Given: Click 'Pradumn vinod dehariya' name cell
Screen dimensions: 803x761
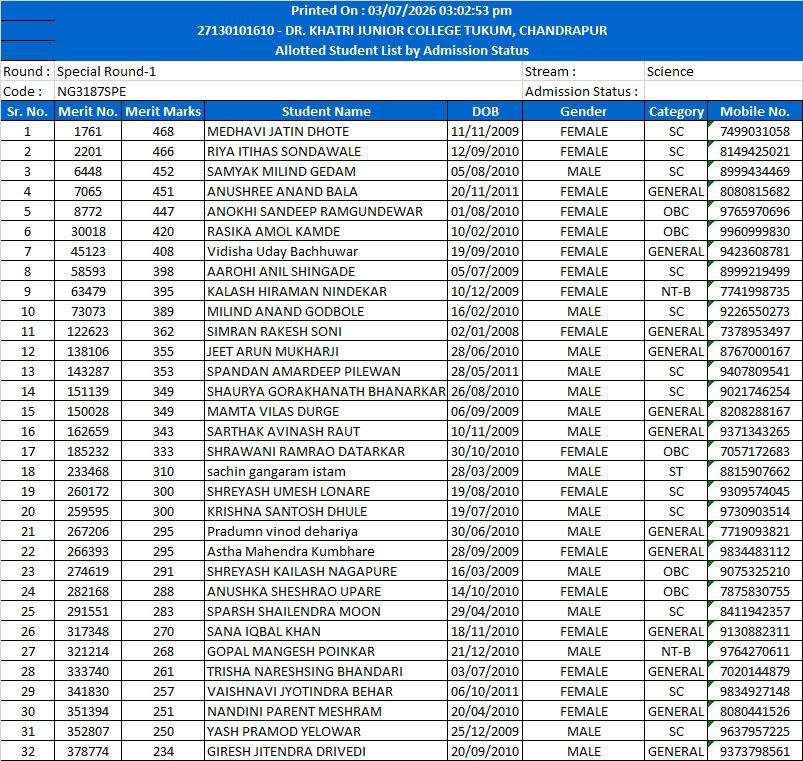Looking at the screenshot, I should [326, 531].
